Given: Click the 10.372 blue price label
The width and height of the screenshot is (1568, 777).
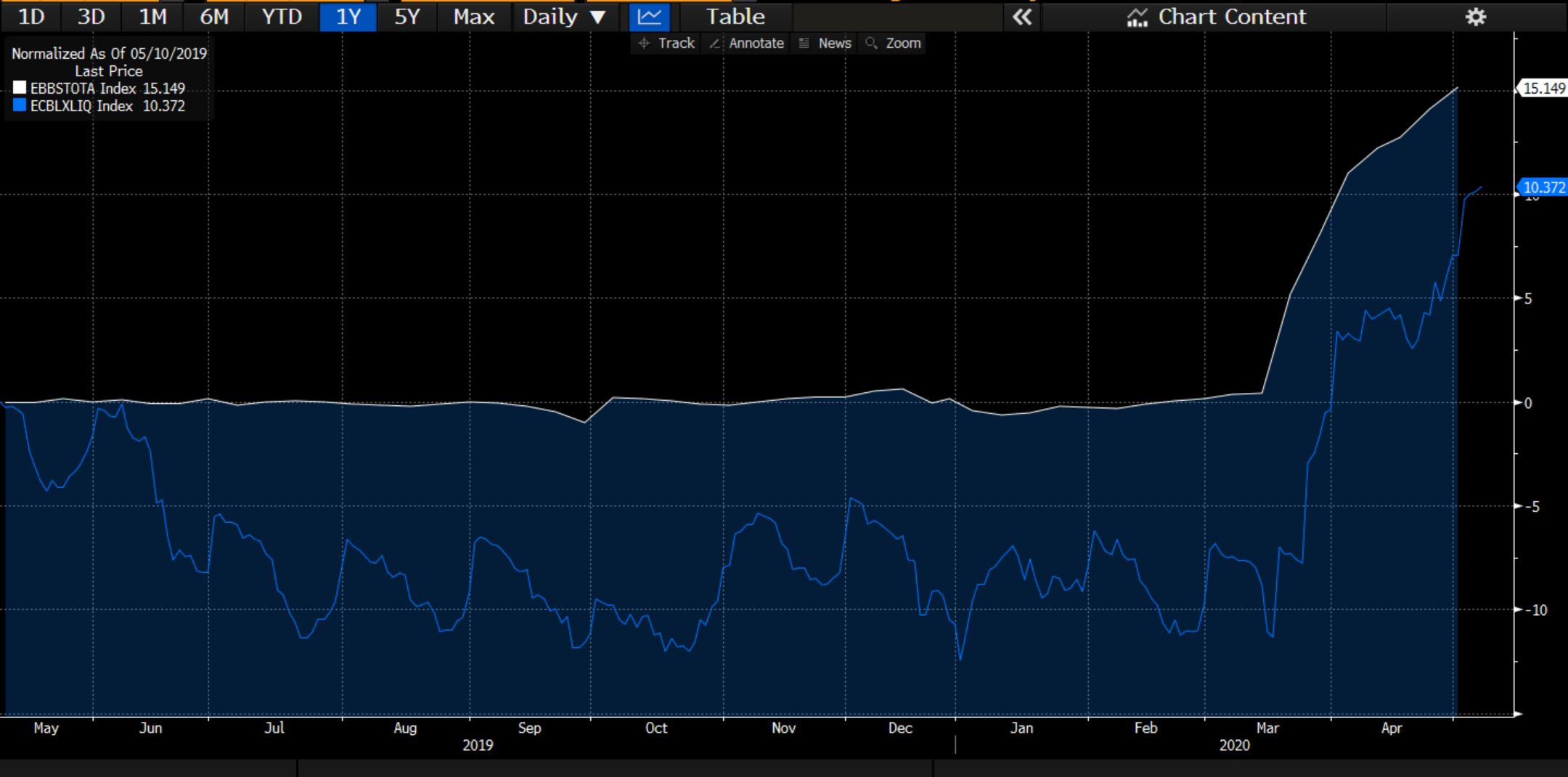Looking at the screenshot, I should [x=1543, y=187].
